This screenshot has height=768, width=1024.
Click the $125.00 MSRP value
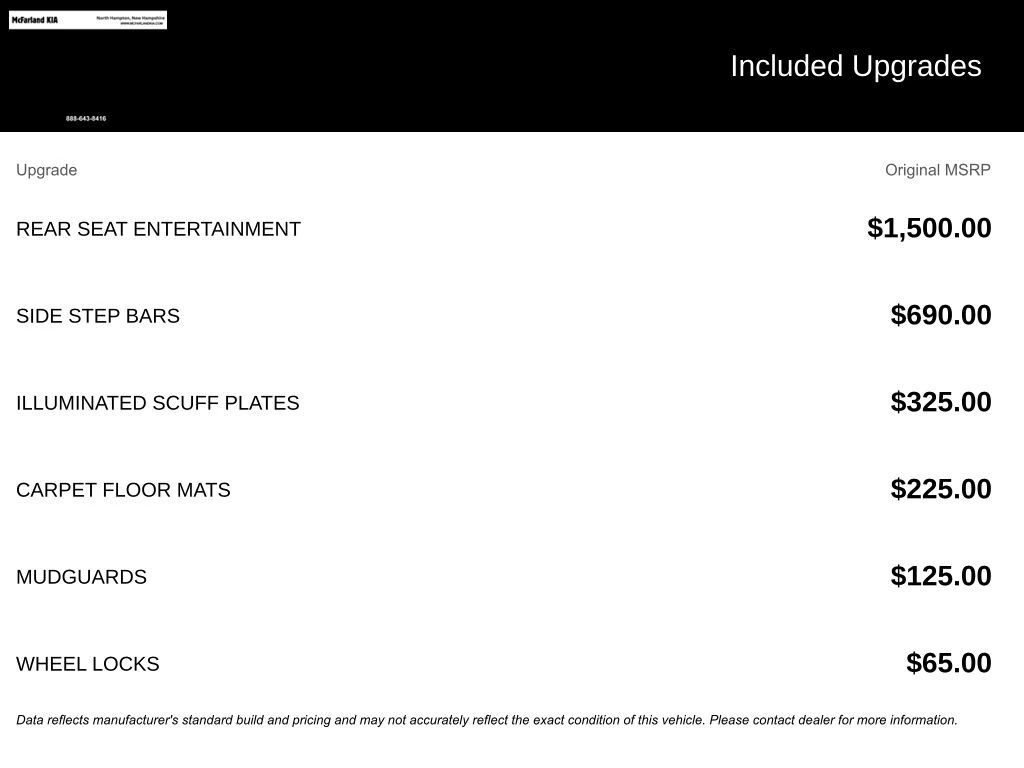click(x=941, y=576)
